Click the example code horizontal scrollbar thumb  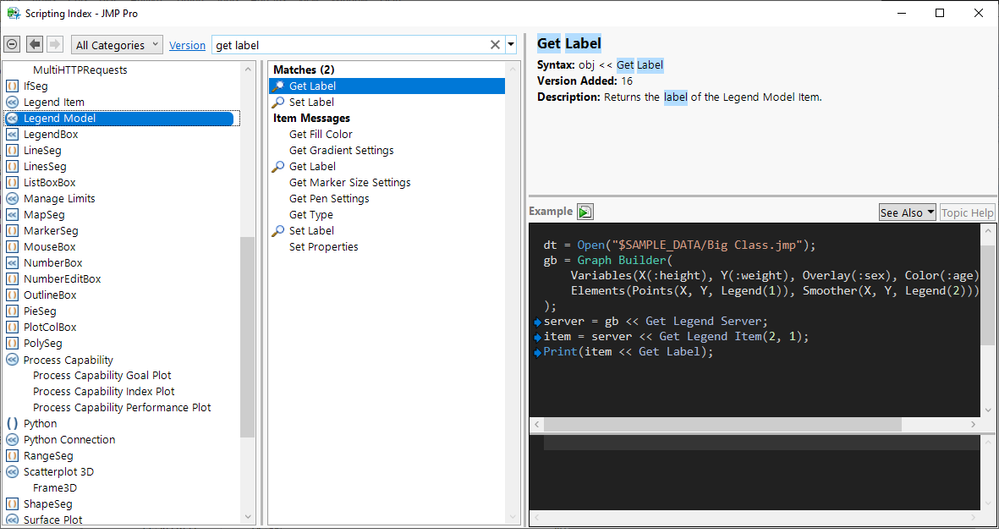722,424
